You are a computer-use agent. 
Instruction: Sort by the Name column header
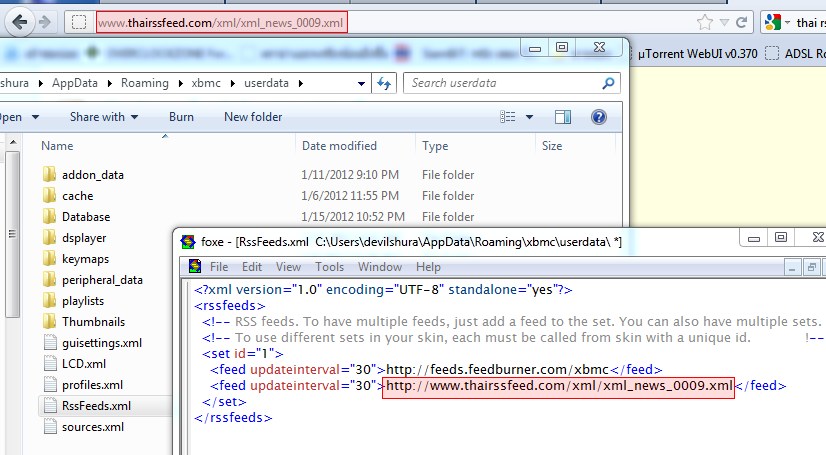[x=57, y=146]
